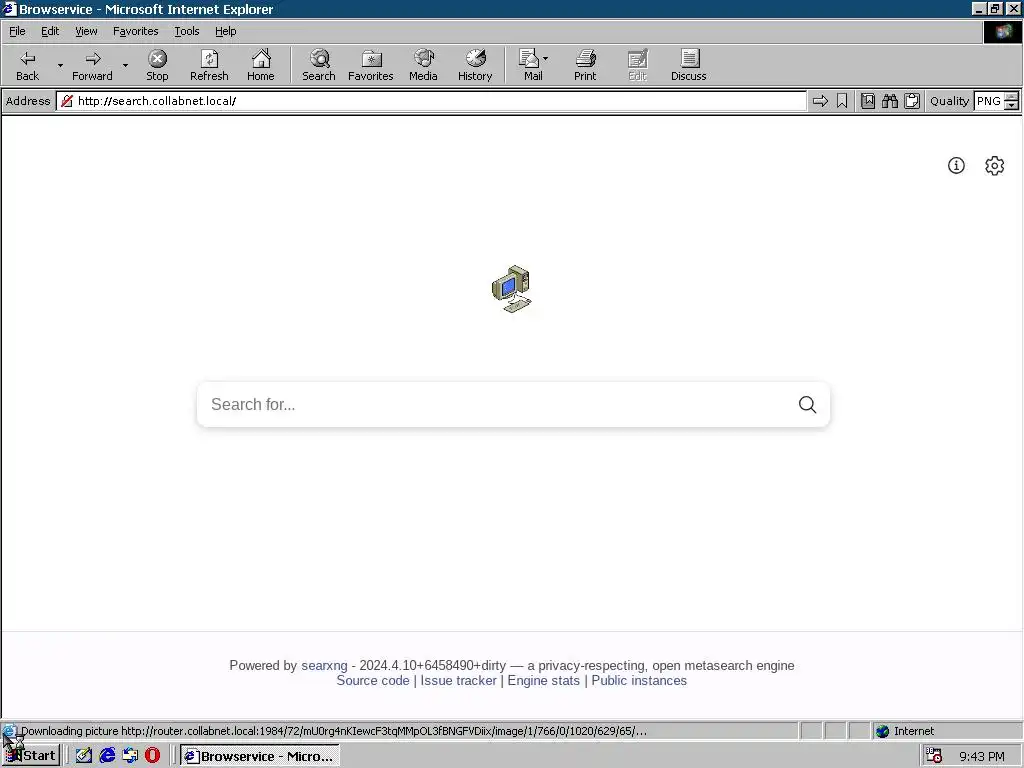Open the Source code link

tap(373, 680)
